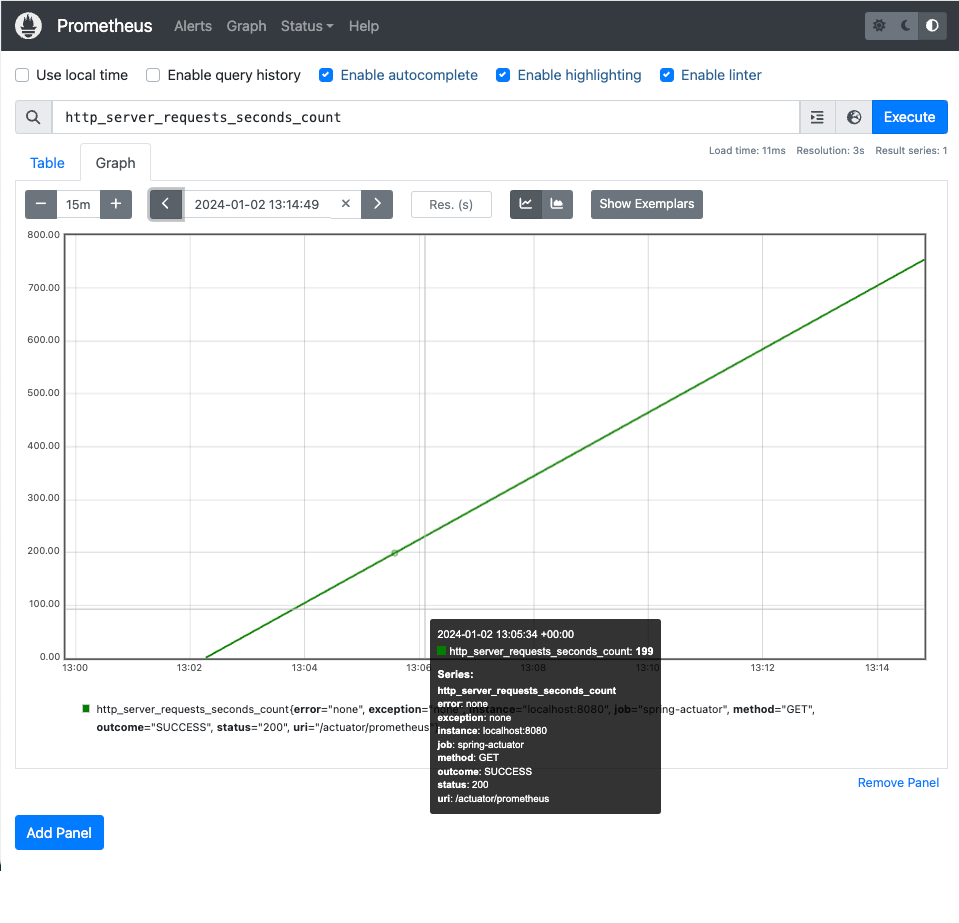The width and height of the screenshot is (959, 923).
Task: Increase the time range with plus
Action: pyautogui.click(x=116, y=204)
